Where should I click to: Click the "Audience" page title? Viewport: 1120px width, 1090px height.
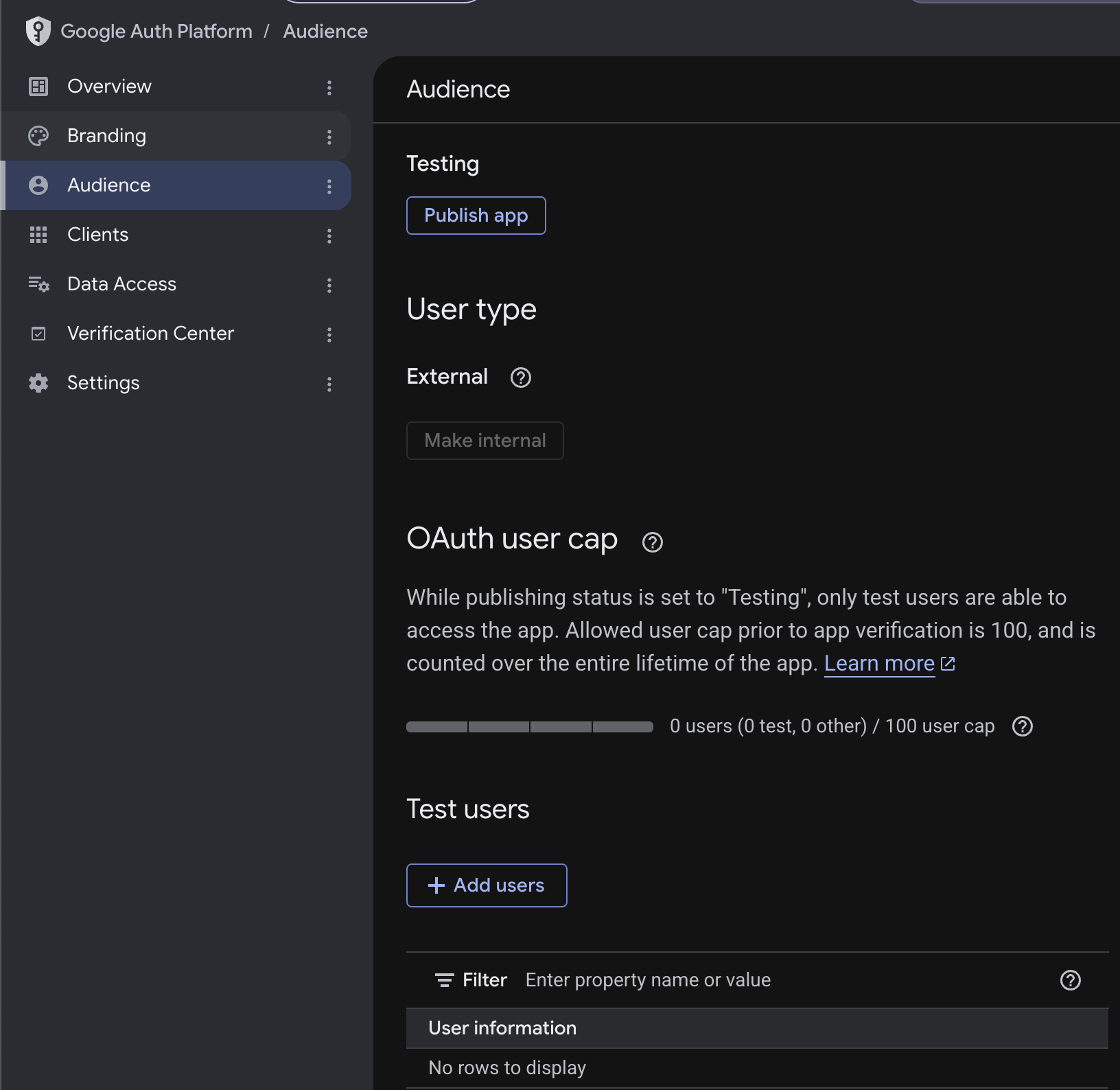point(458,89)
